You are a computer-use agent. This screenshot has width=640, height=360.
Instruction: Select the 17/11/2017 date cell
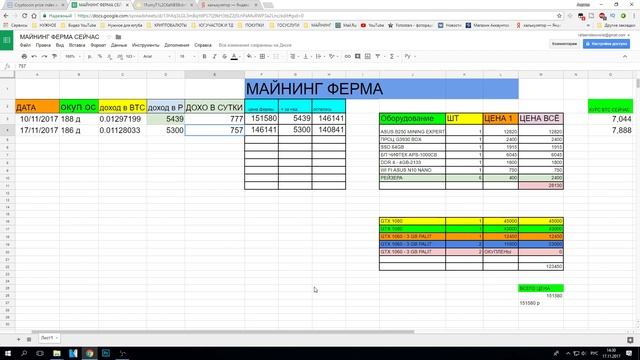(x=38, y=130)
